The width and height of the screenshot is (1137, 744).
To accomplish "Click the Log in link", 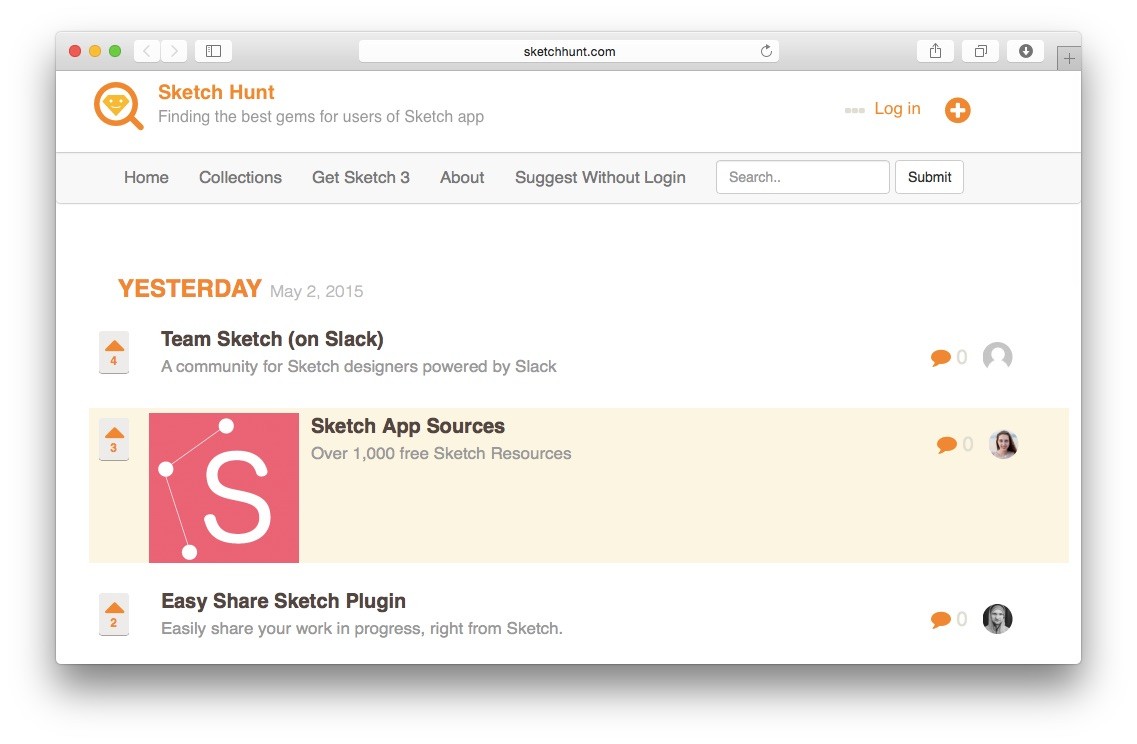I will (x=897, y=109).
